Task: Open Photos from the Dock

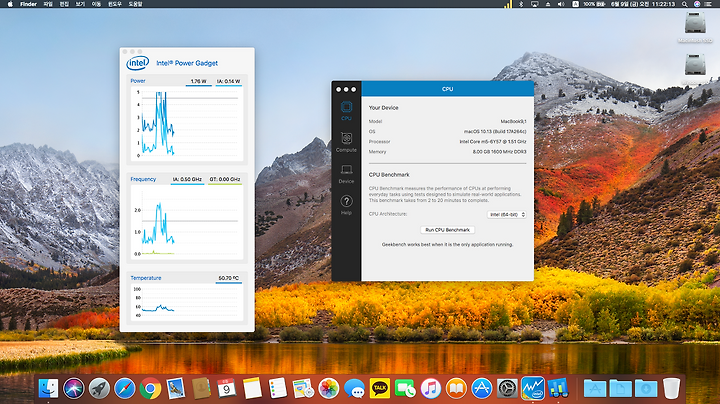Action: coord(329,388)
